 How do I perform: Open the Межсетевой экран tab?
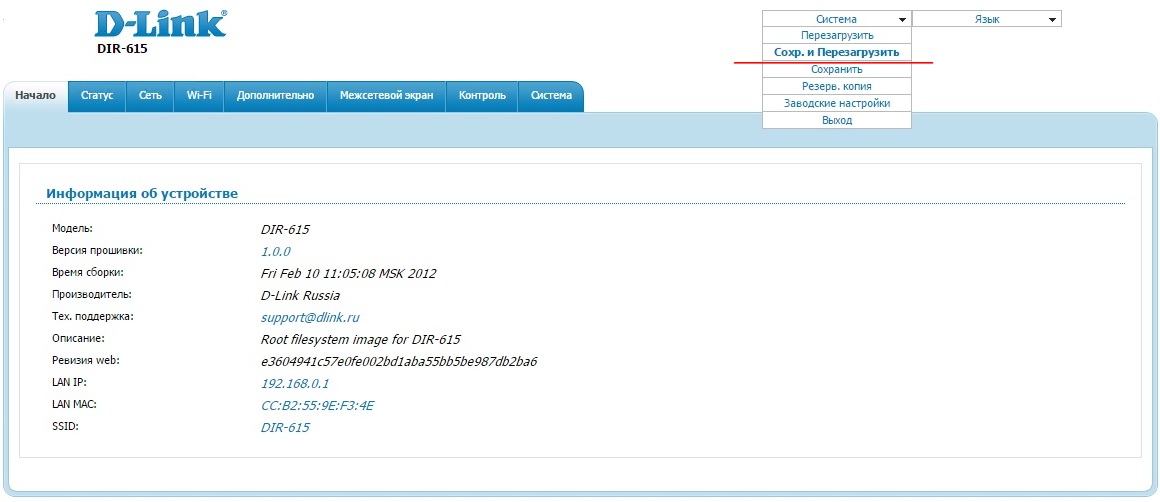click(x=386, y=96)
